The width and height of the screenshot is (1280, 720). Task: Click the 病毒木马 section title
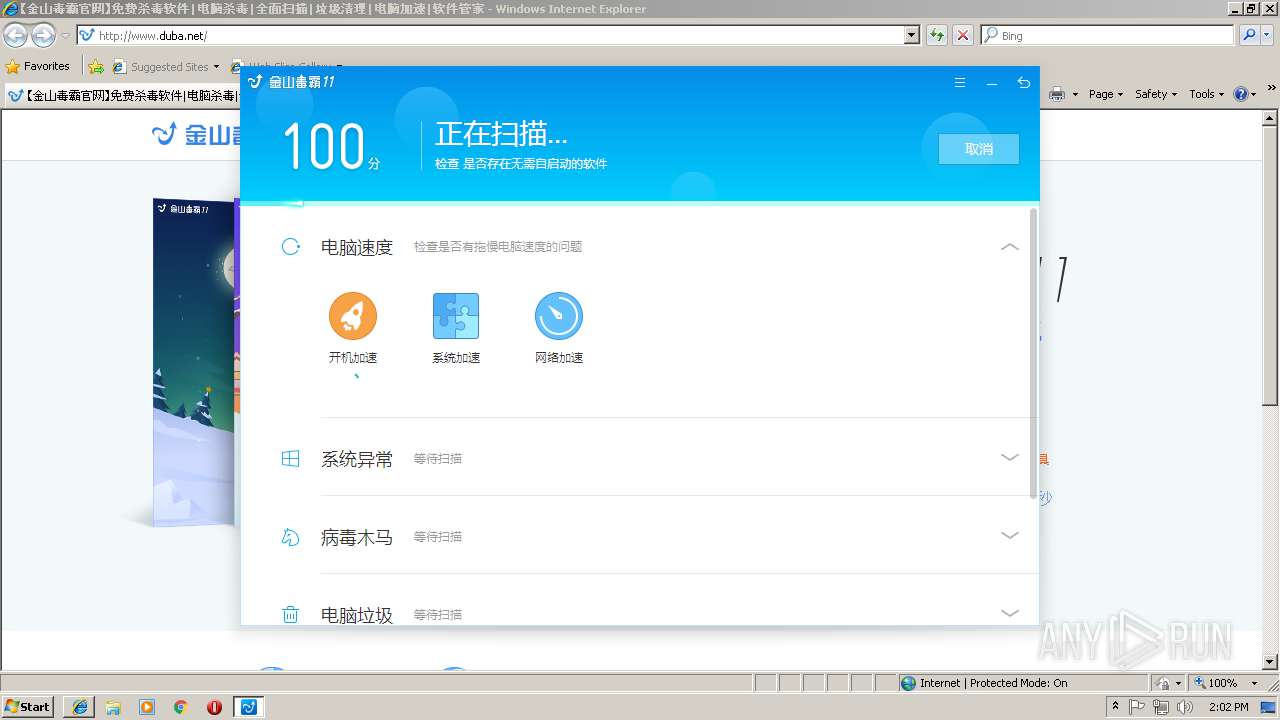tap(357, 537)
